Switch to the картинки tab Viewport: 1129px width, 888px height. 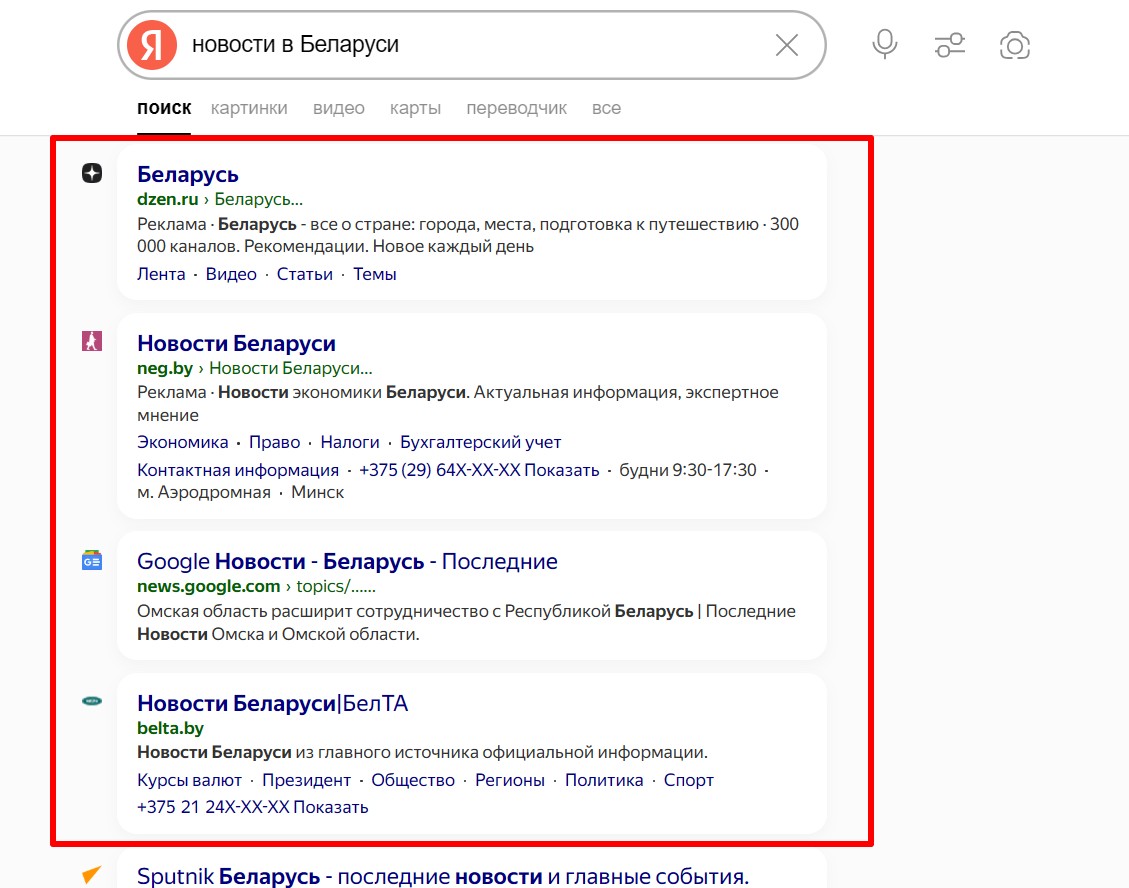249,108
